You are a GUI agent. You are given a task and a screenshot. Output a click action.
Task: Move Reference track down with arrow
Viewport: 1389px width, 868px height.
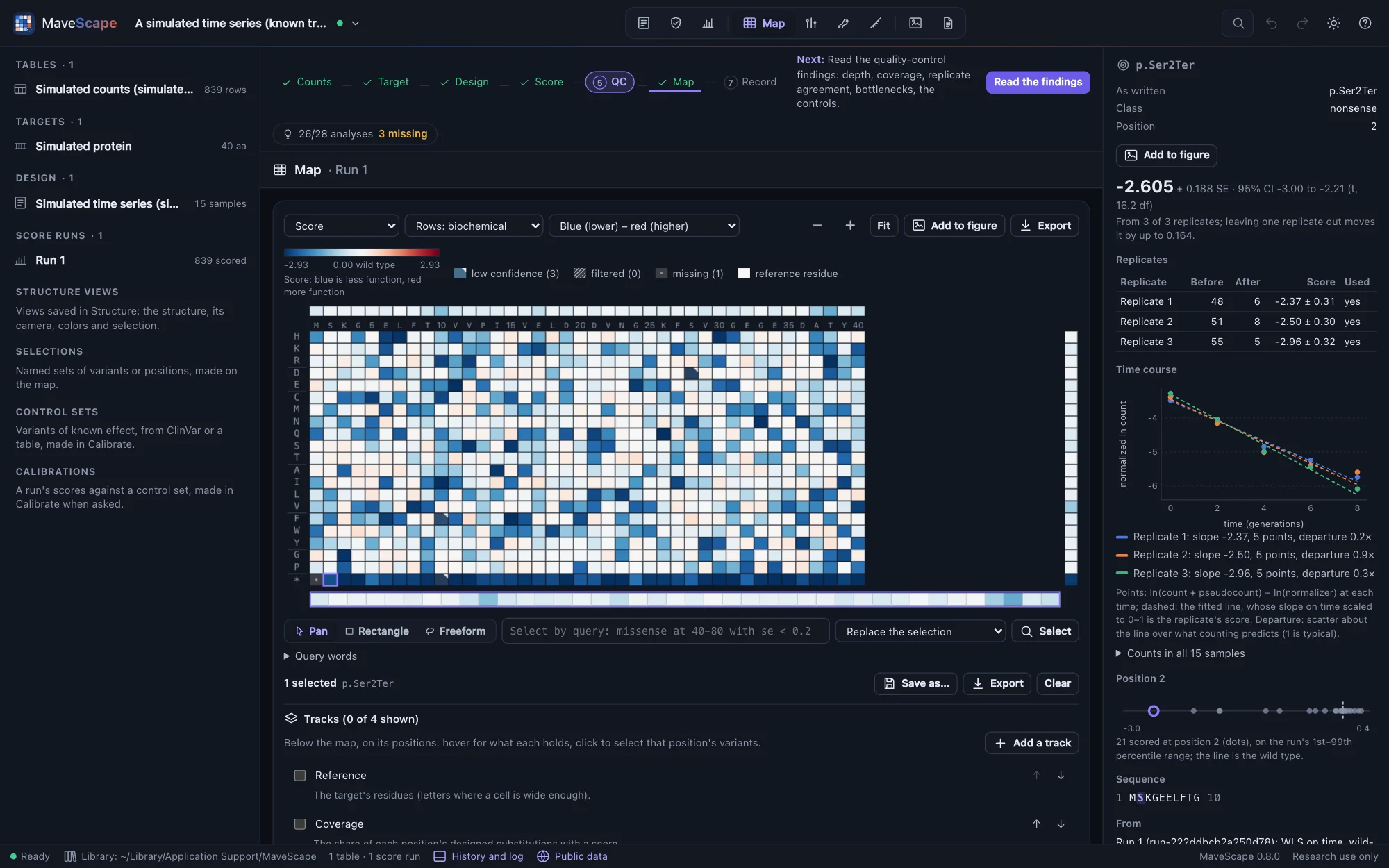click(x=1061, y=775)
